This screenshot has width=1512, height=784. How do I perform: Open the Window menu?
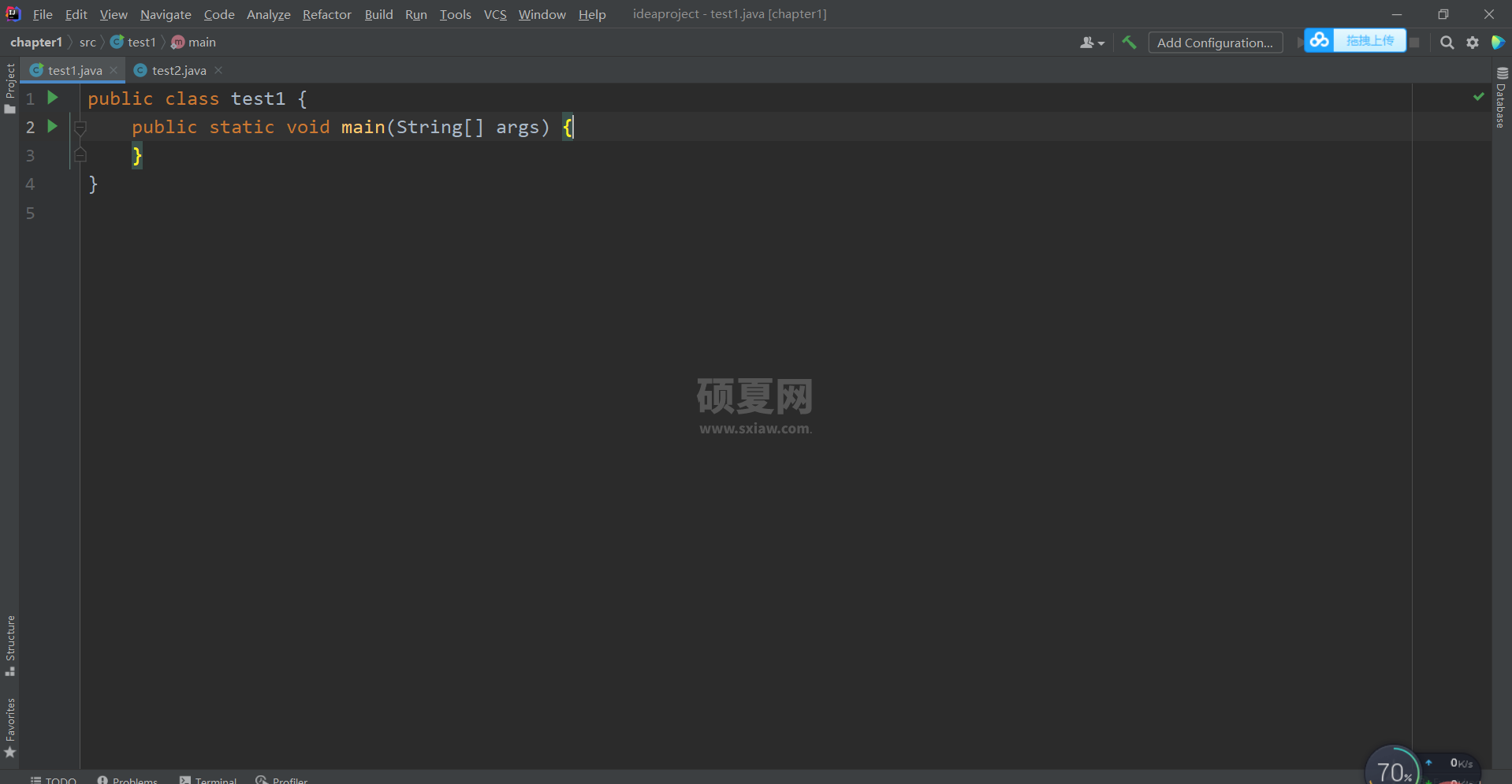[542, 14]
